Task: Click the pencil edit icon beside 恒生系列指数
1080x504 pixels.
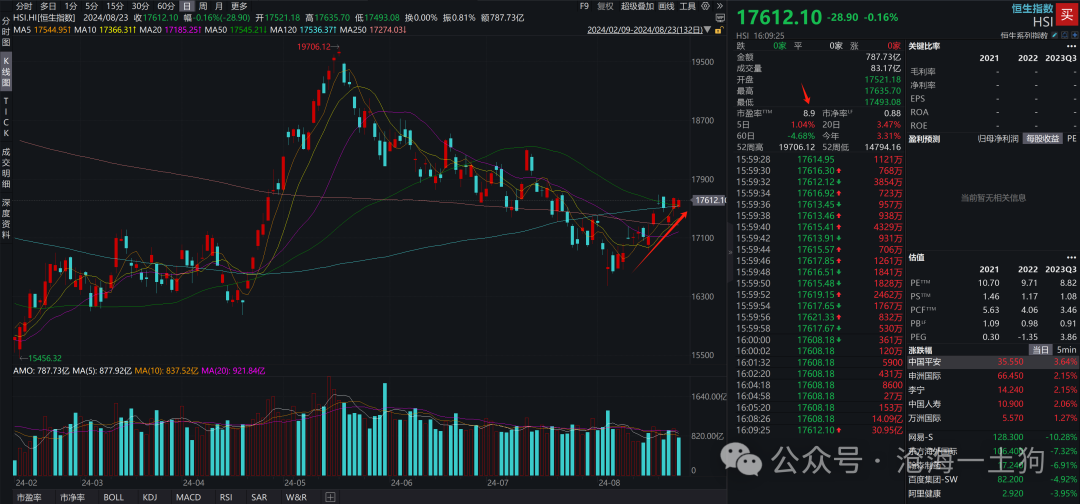Action: 1054,34
